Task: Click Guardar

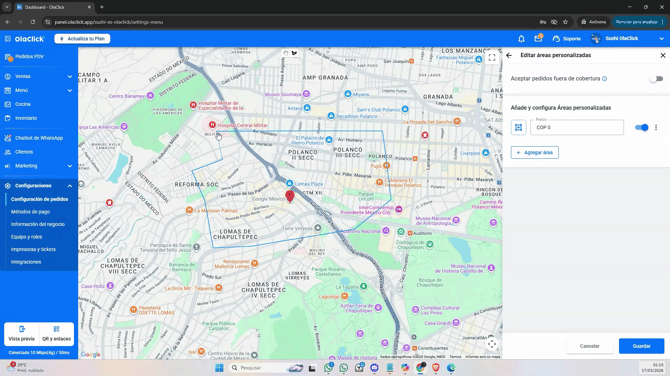Action: click(x=641, y=346)
